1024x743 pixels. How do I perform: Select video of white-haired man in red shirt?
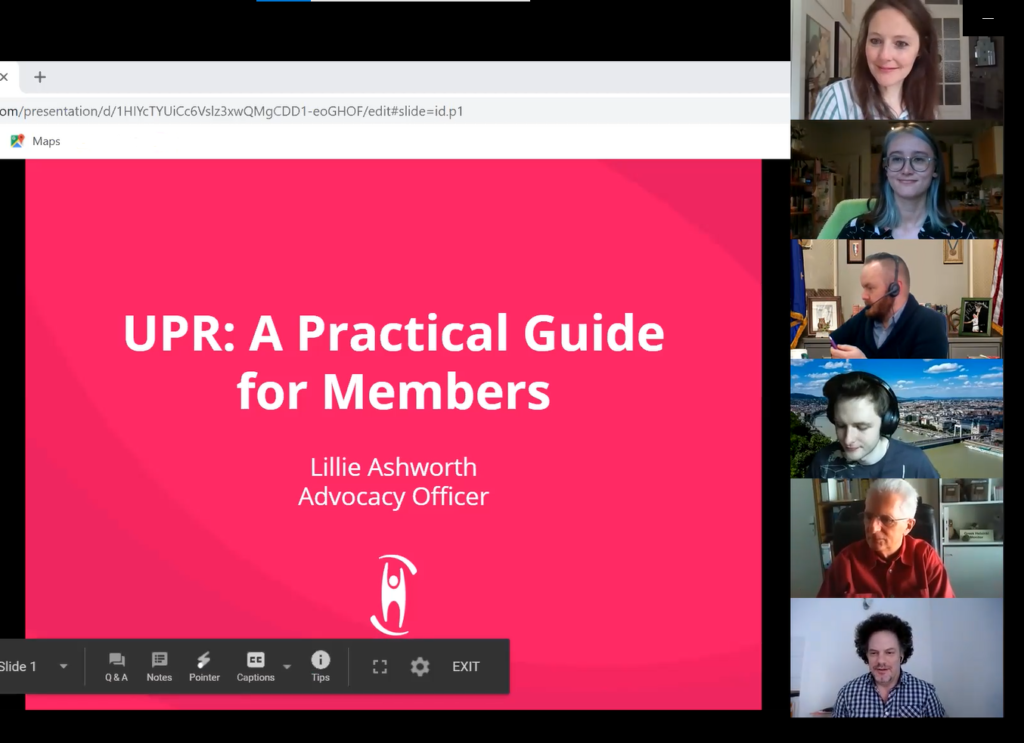coord(896,538)
